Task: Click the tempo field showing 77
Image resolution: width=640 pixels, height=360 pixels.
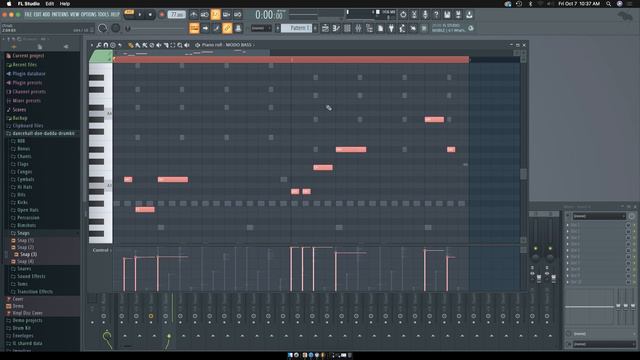Action: click(176, 15)
